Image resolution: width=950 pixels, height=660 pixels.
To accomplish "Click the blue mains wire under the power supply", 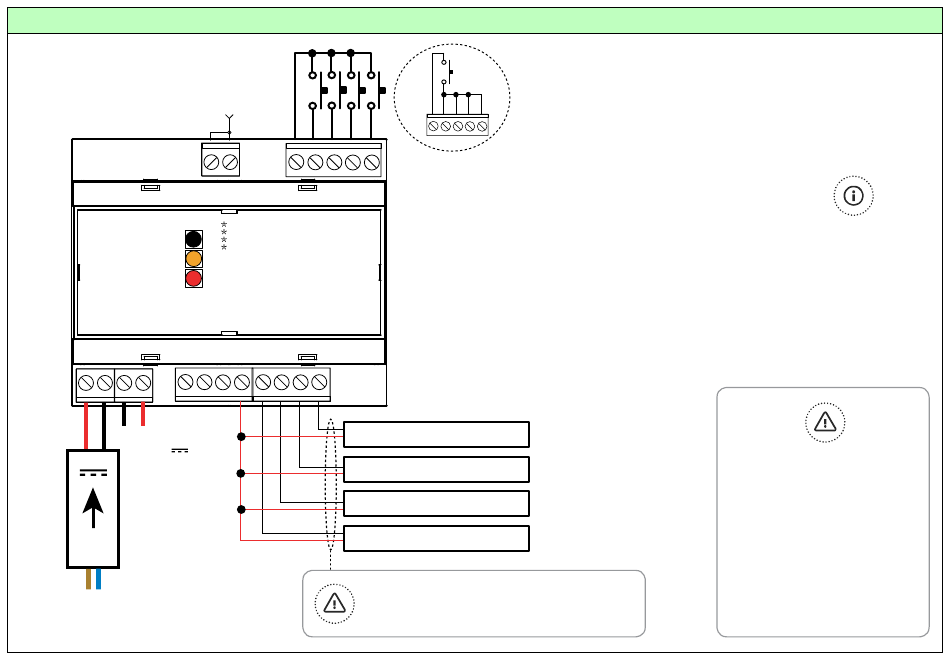I will pyautogui.click(x=98, y=578).
